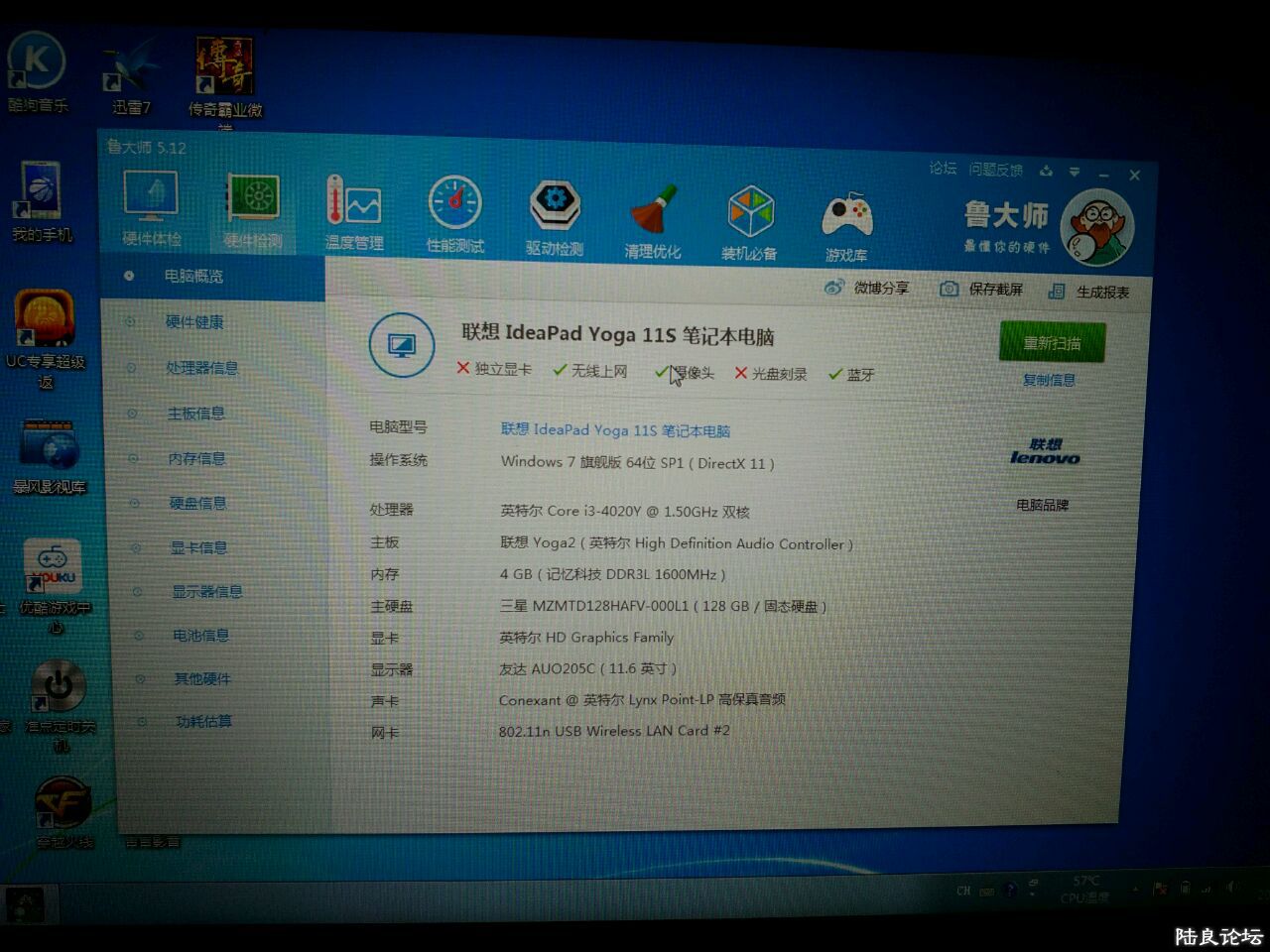
Task: Open 电池信息 battery info in sidebar
Action: click(x=200, y=635)
